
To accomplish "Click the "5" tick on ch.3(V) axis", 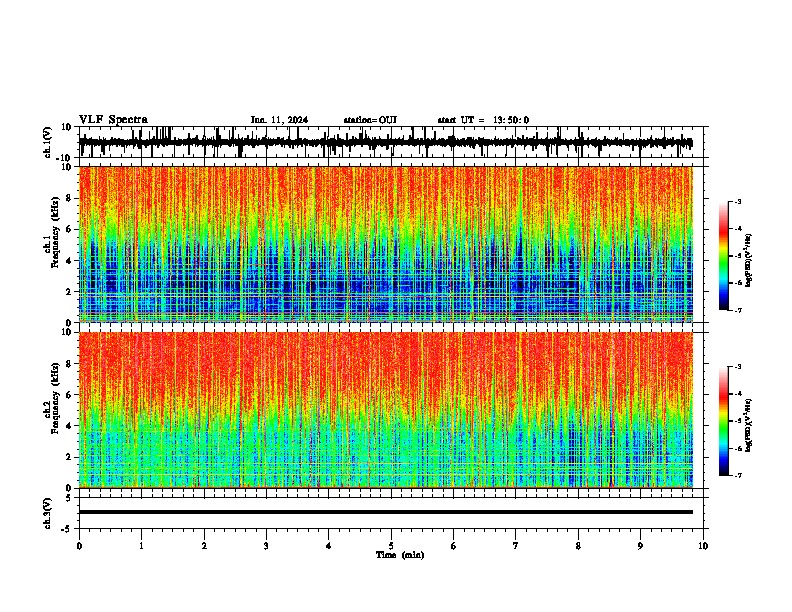I will [x=69, y=498].
